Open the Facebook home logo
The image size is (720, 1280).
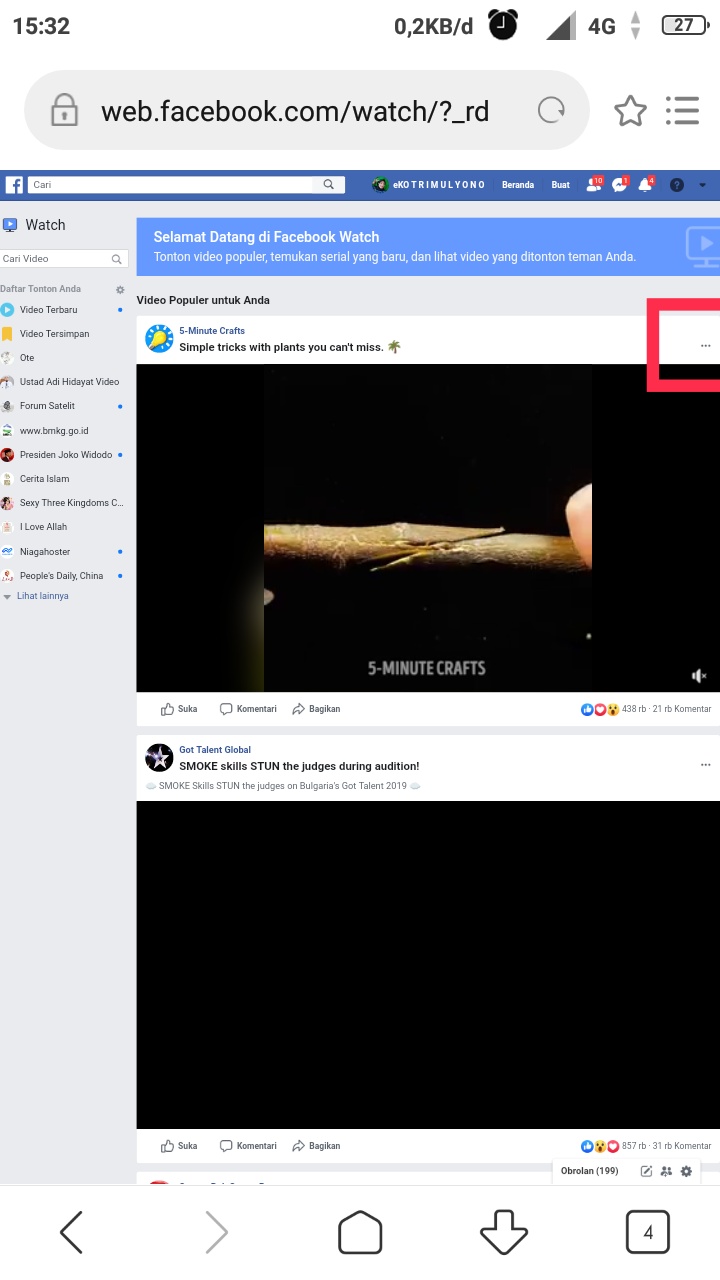(14, 185)
